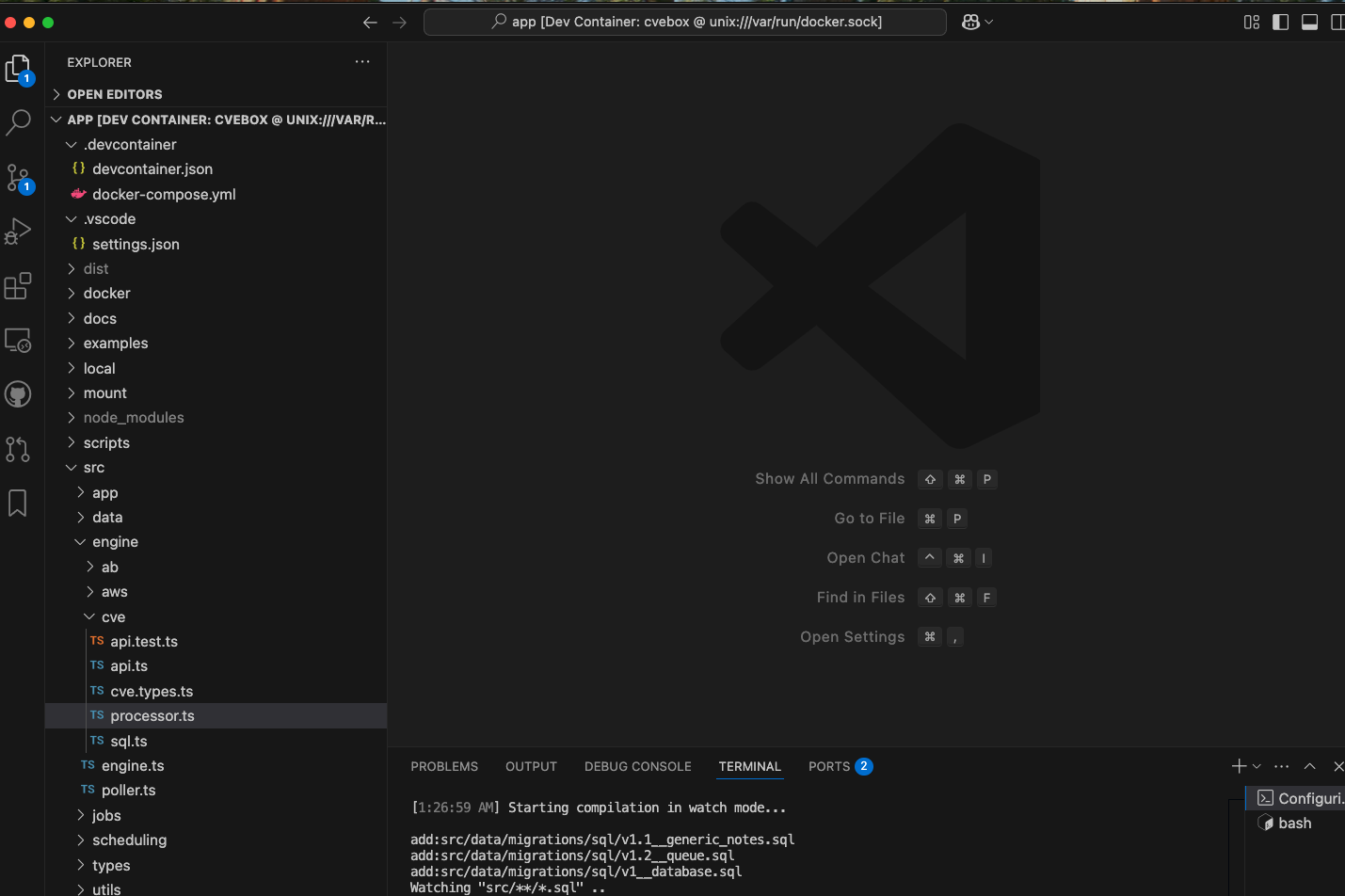Image resolution: width=1345 pixels, height=896 pixels.
Task: Expand the docker folder
Action: click(x=216, y=294)
